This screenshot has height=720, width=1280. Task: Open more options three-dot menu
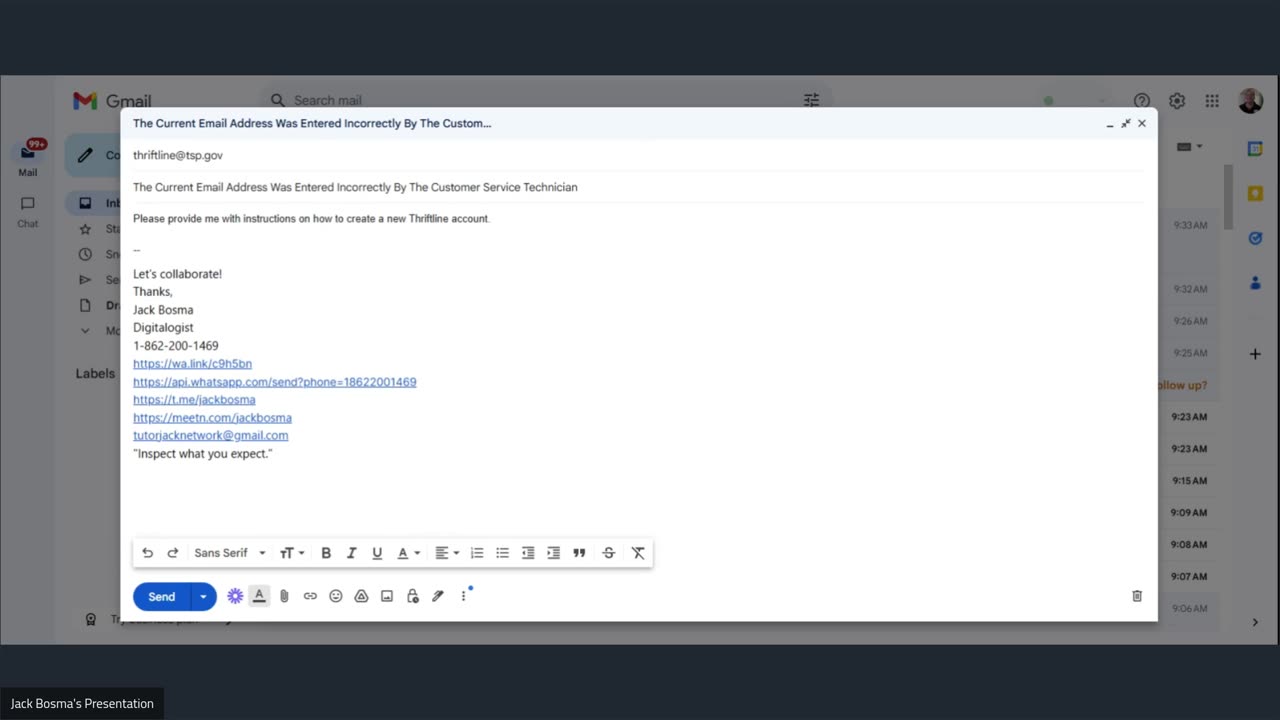463,596
